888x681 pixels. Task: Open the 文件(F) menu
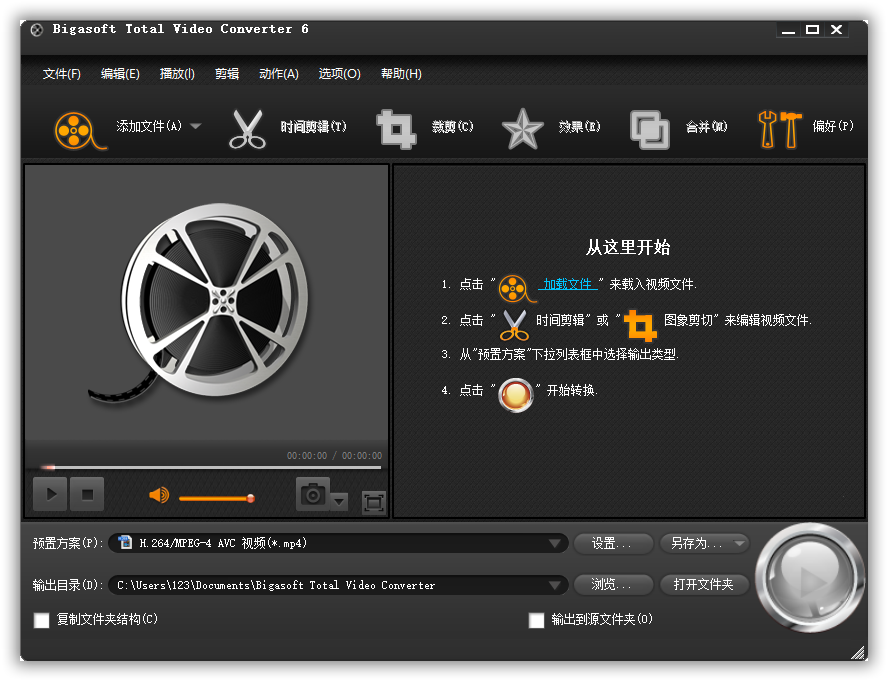62,74
